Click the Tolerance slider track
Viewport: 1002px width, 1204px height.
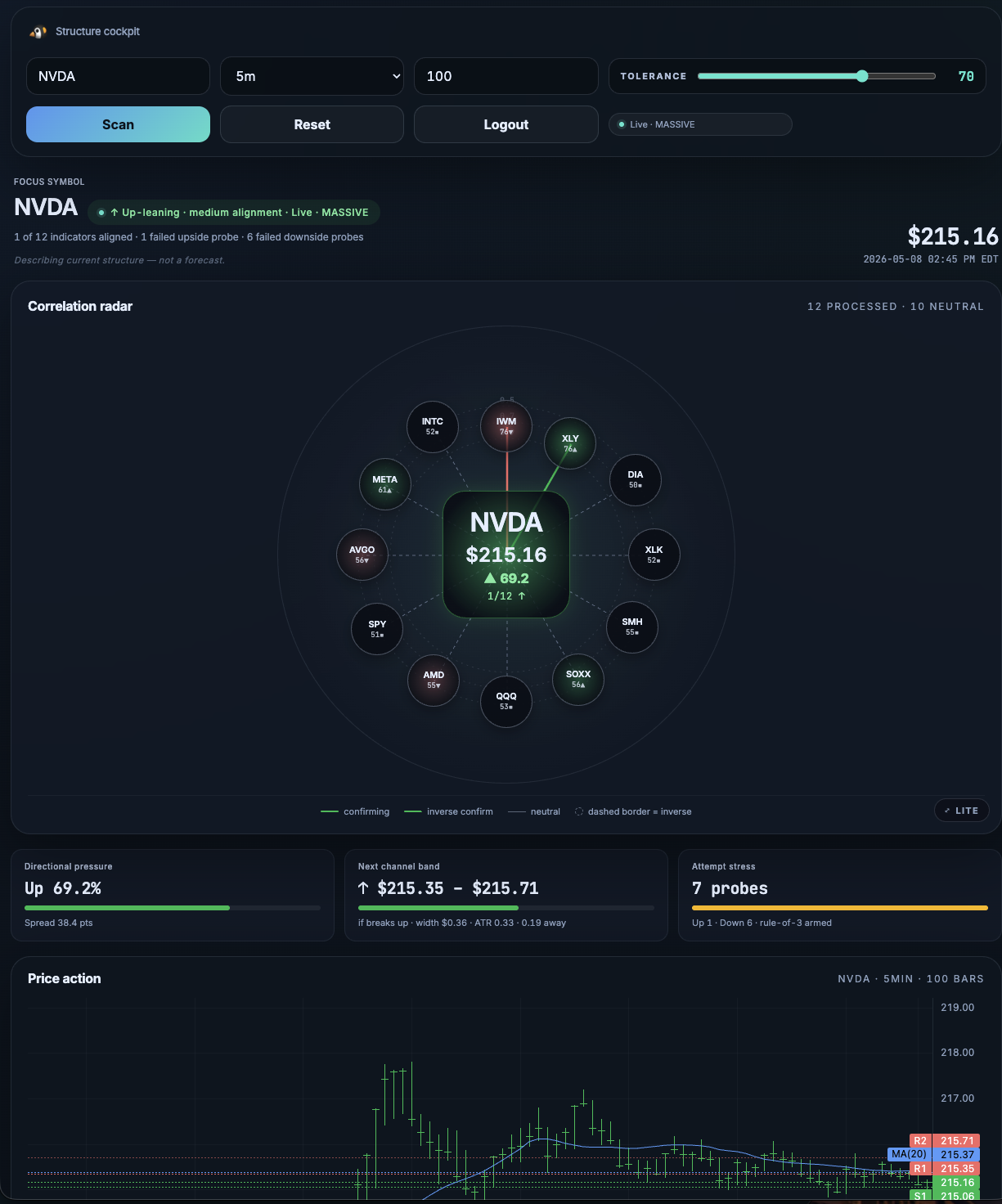coord(816,76)
